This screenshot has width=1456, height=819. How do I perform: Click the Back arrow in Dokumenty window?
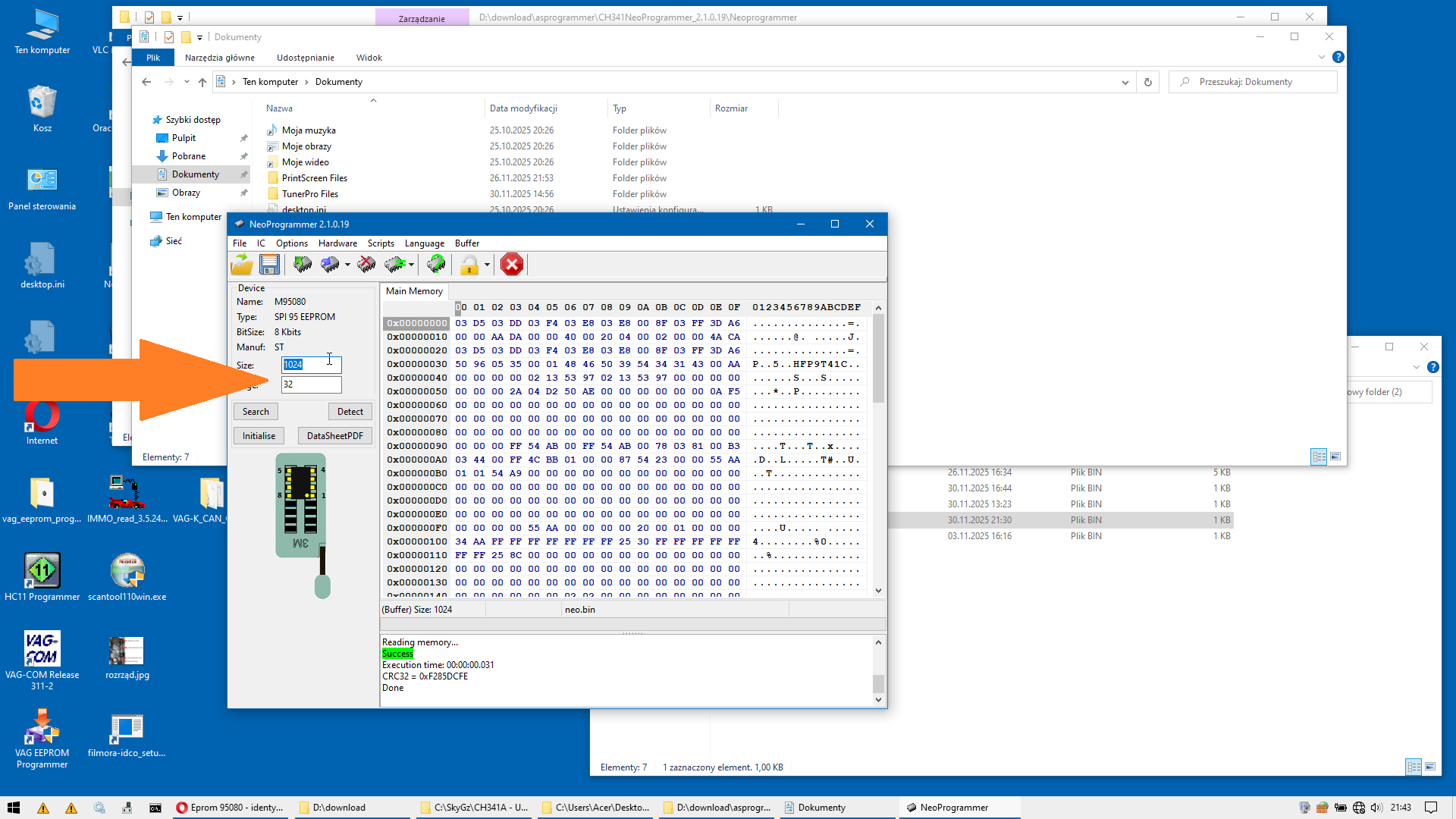click(146, 82)
